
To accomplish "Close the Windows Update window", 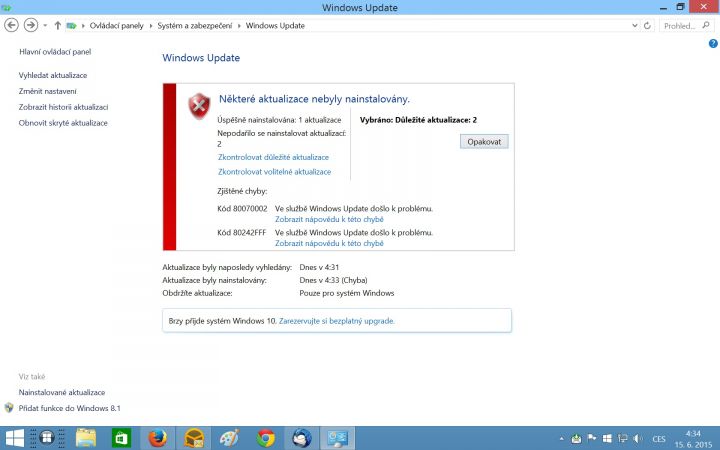I will 703,6.
